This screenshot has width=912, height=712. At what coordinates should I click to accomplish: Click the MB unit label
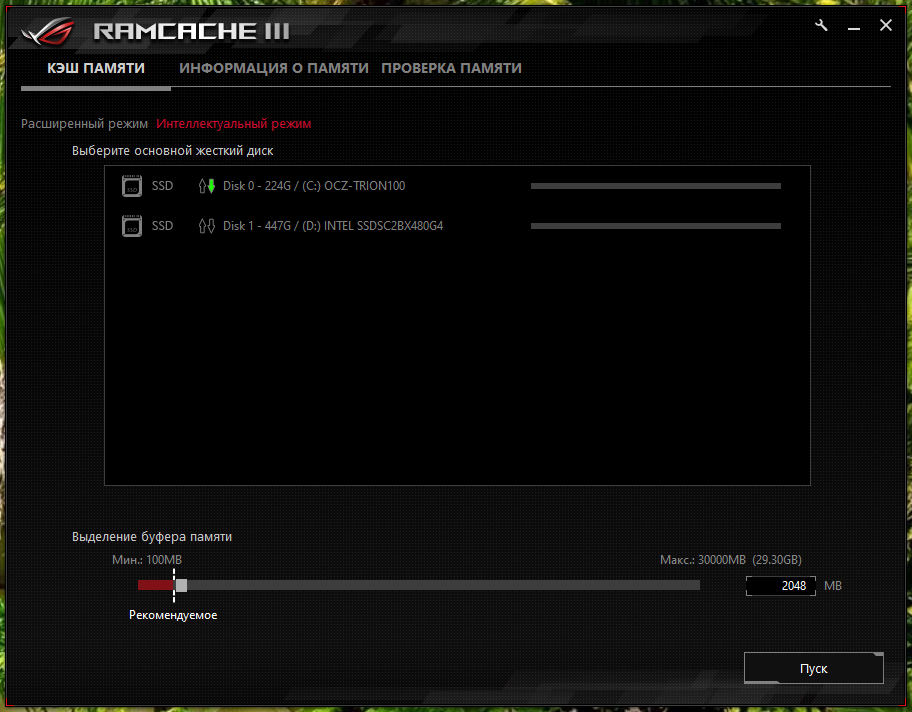pos(833,586)
